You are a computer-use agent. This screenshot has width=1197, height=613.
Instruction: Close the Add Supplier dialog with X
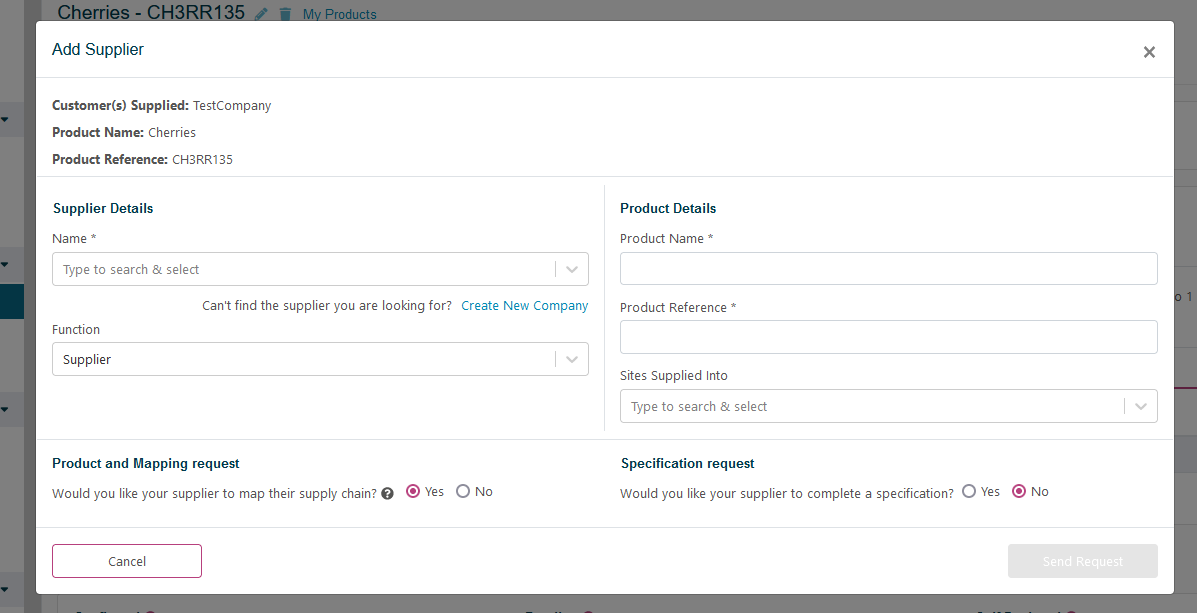click(1149, 52)
